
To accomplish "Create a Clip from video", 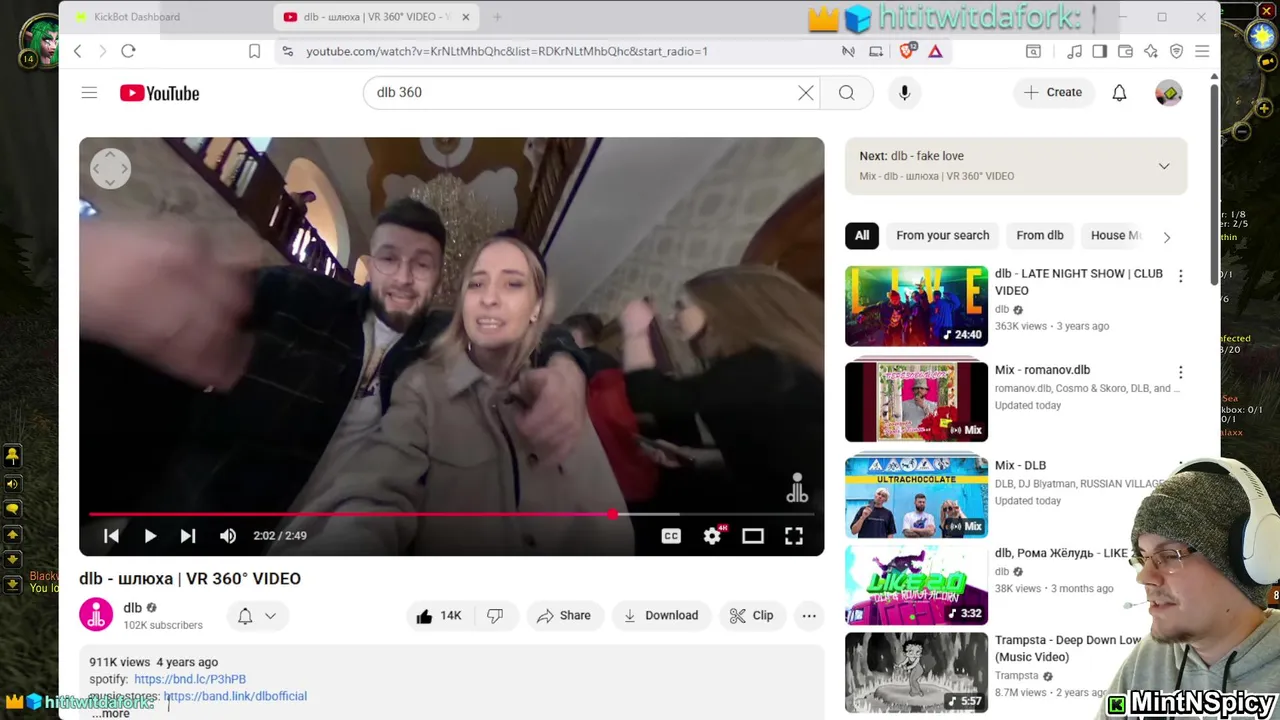I will coord(752,616).
